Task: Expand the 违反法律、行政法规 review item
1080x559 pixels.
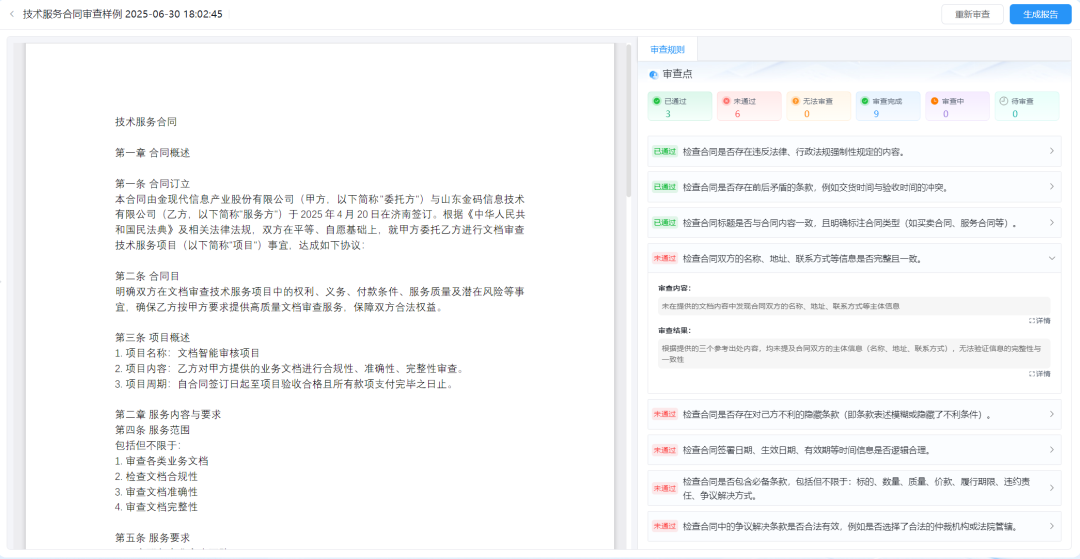Action: point(1051,152)
